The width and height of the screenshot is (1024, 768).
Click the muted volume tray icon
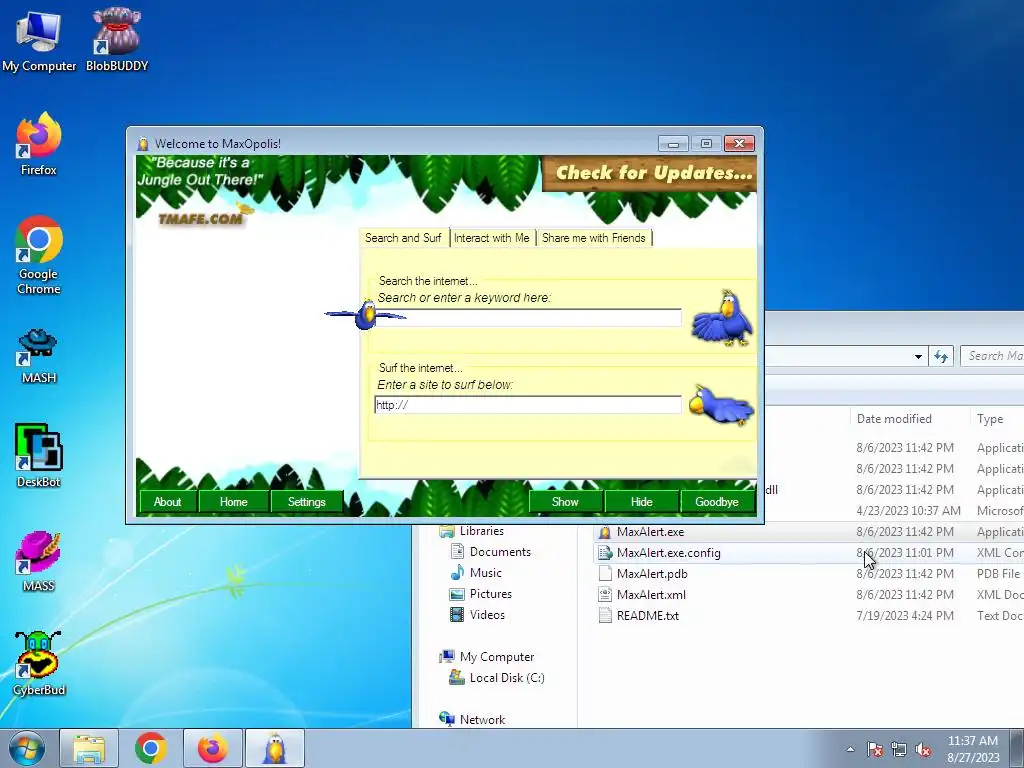[923, 750]
